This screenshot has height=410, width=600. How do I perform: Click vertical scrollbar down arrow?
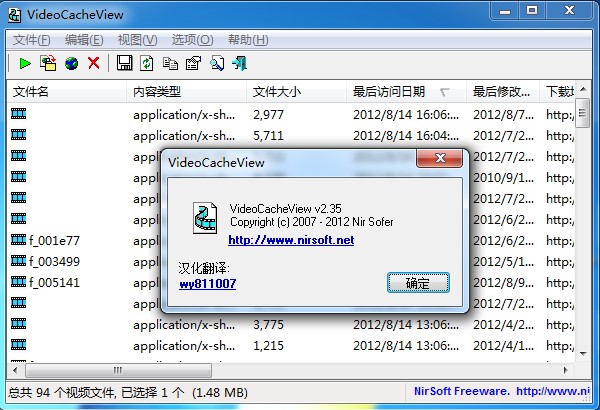pyautogui.click(x=583, y=354)
